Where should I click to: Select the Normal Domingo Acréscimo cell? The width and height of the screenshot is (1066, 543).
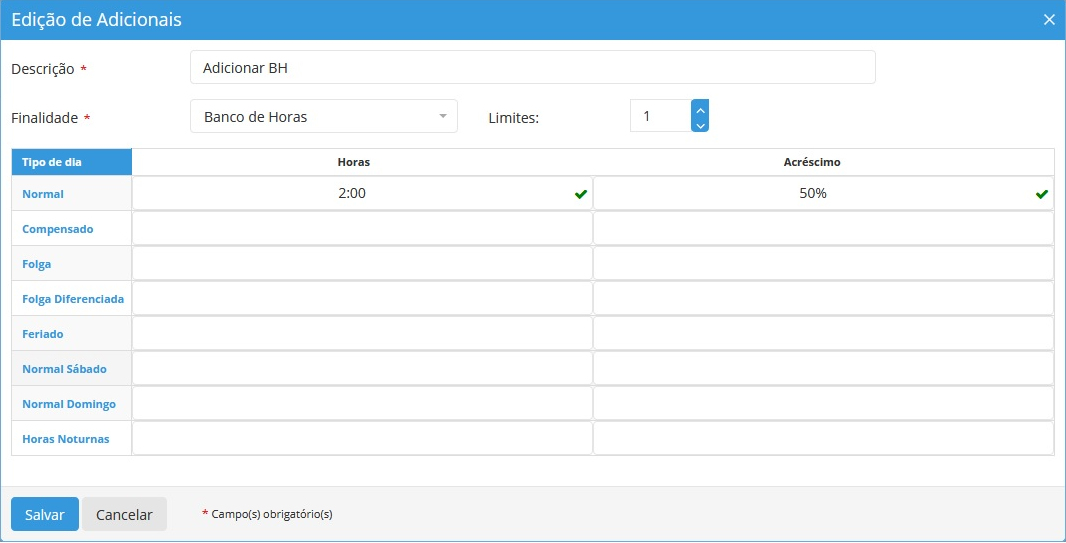click(823, 404)
